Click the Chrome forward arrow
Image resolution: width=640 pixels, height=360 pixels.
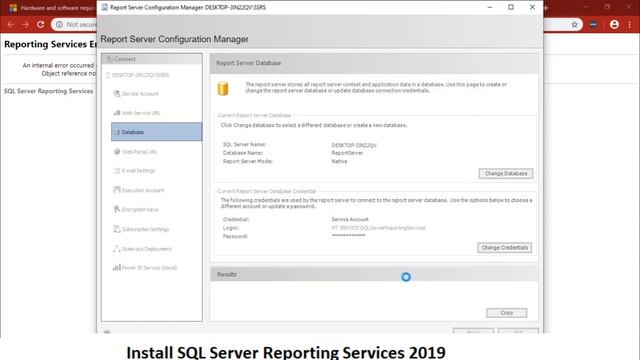(25, 24)
